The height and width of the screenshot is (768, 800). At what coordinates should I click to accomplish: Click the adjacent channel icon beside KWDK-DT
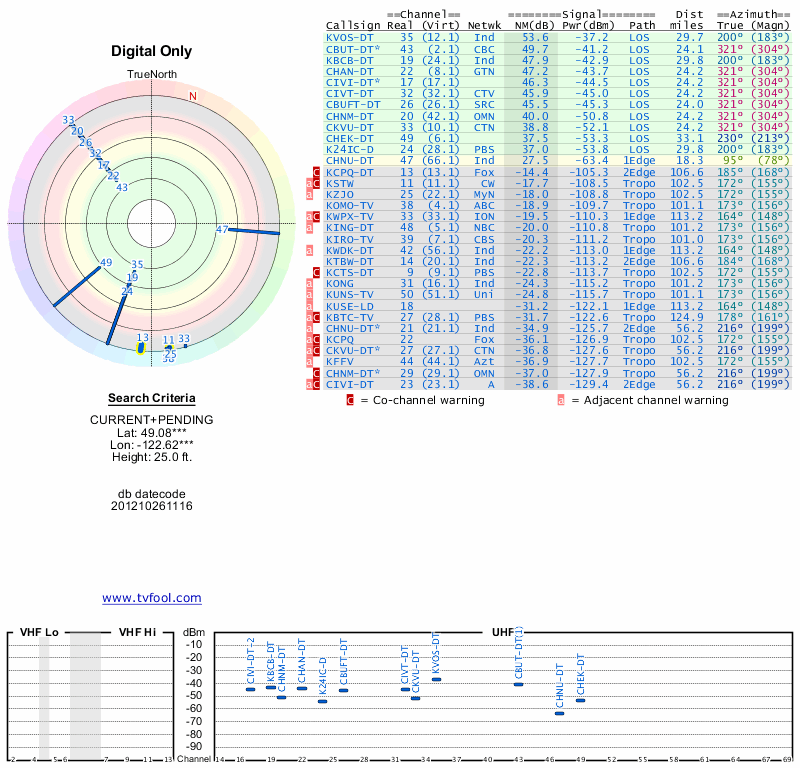[x=310, y=250]
